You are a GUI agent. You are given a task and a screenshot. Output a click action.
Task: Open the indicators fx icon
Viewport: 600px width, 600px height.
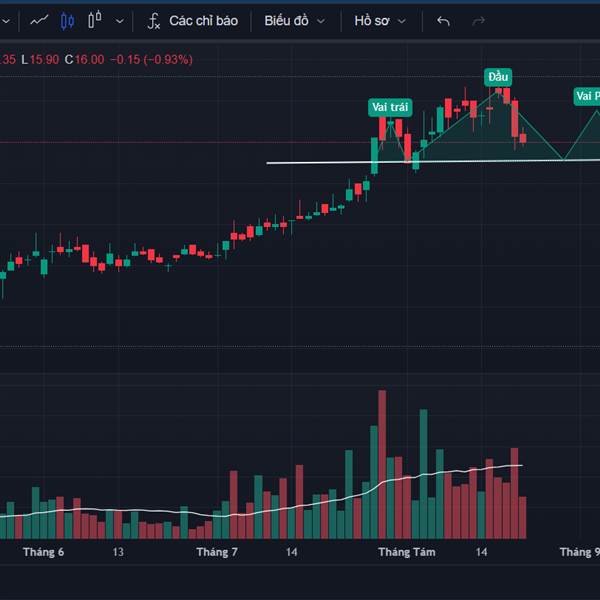click(x=154, y=21)
